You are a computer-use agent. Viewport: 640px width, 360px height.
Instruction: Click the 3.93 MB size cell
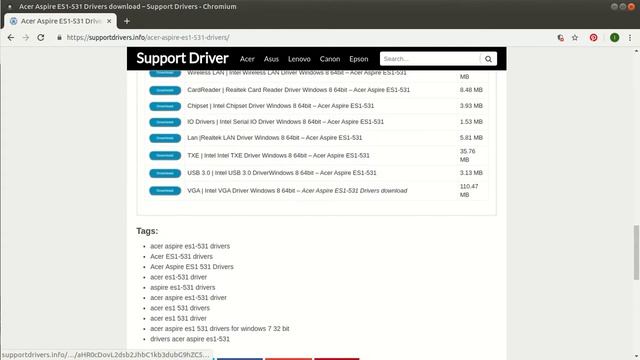[471, 106]
